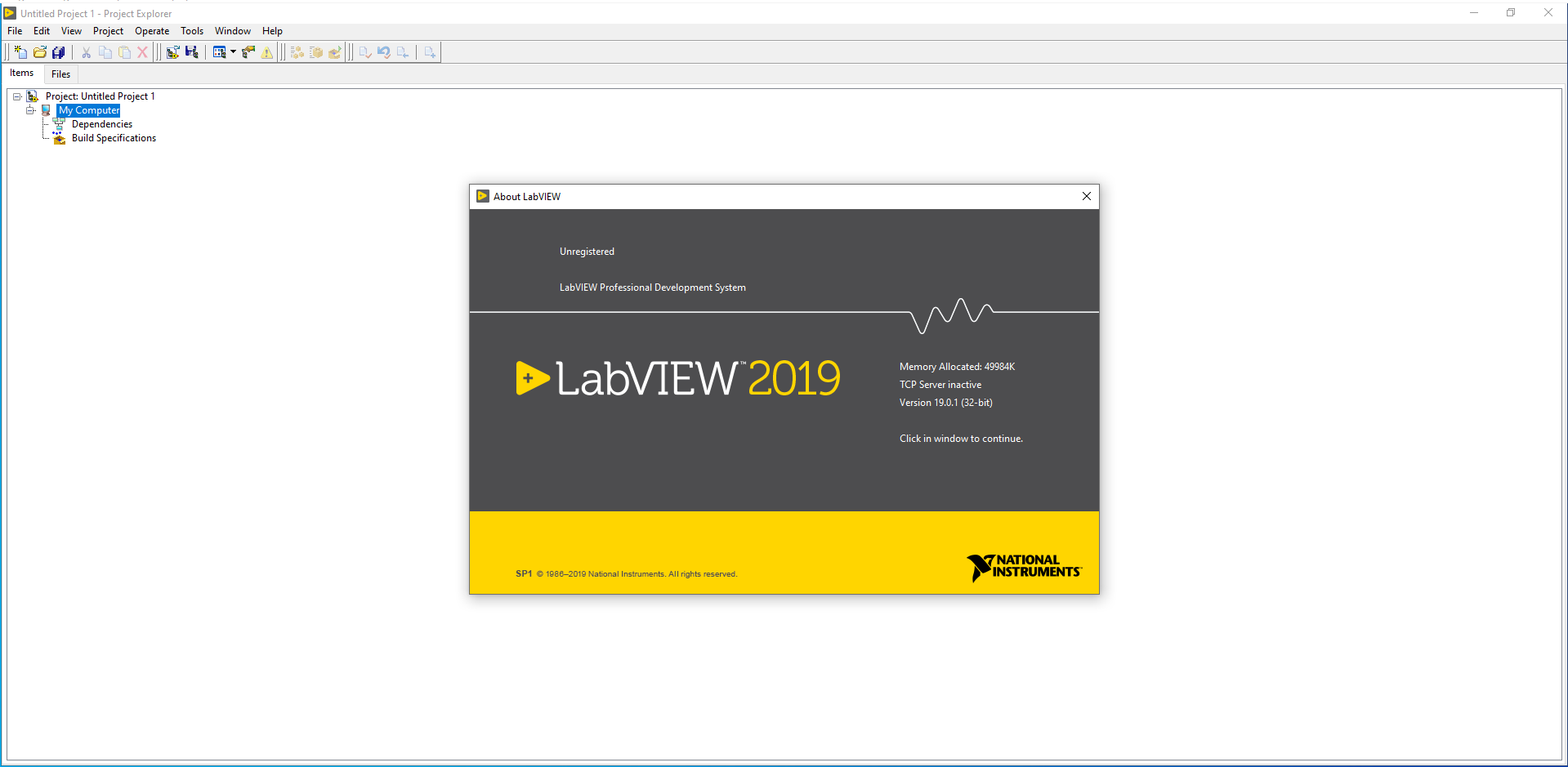The height and width of the screenshot is (767, 1568).
Task: Collapse the My Computer tree node
Action: (30, 110)
